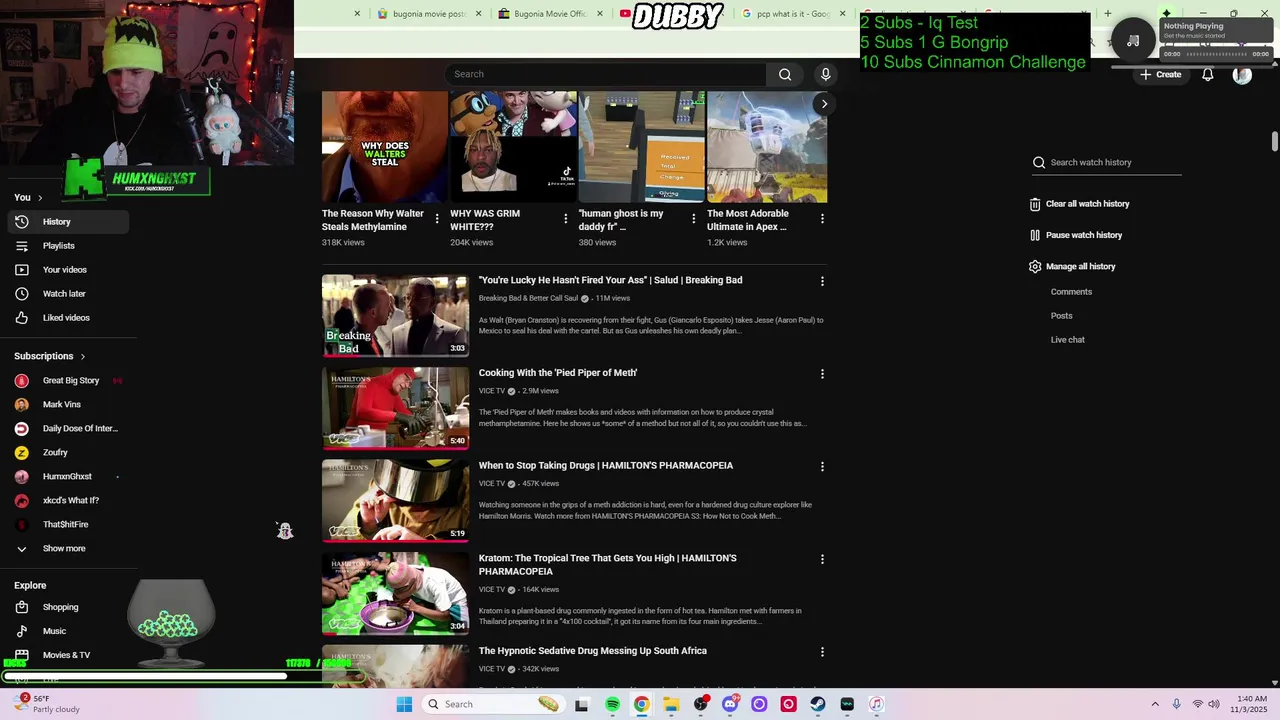The height and width of the screenshot is (720, 1280).
Task: Open 'The Hypnotic Sedative Drug Messing Up South Africa' title
Action: tap(593, 651)
